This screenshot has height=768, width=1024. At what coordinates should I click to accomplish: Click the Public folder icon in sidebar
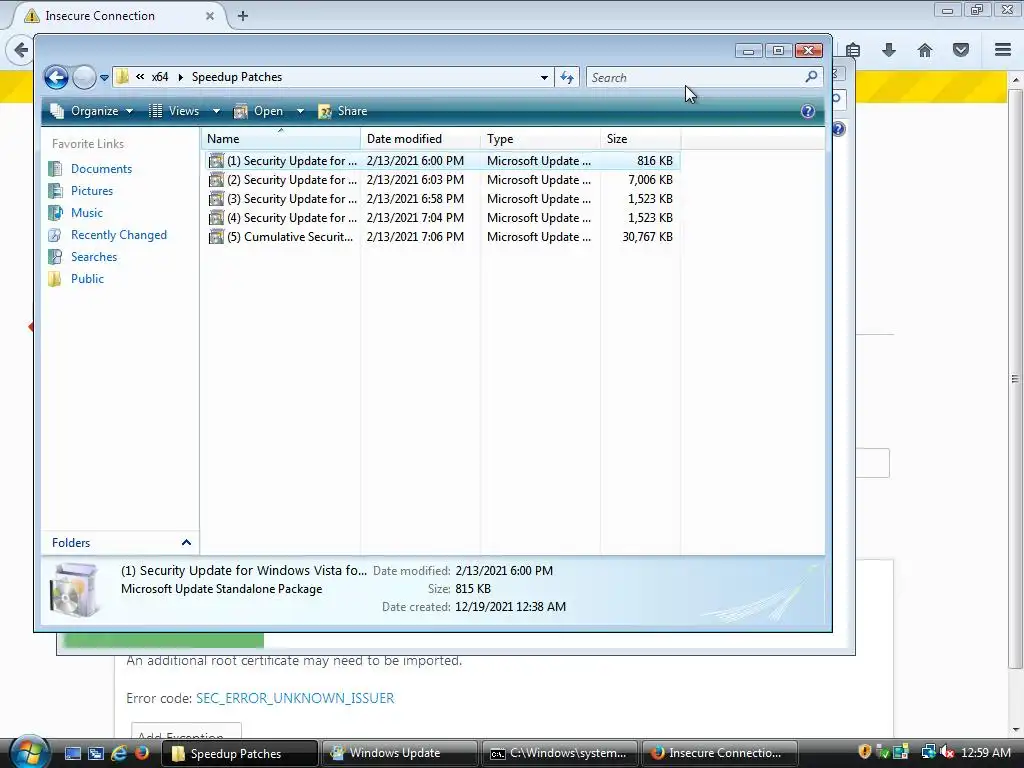pyautogui.click(x=56, y=279)
